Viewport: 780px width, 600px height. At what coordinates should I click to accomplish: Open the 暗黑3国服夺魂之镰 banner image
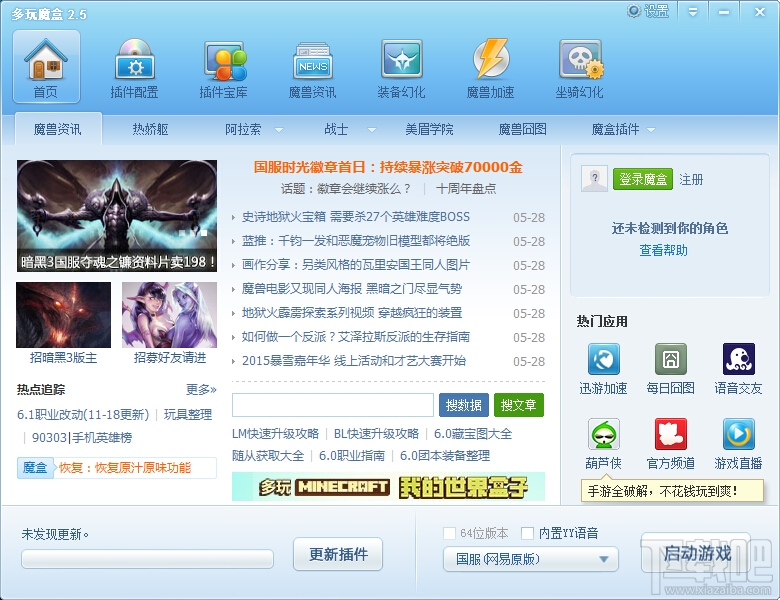[117, 216]
